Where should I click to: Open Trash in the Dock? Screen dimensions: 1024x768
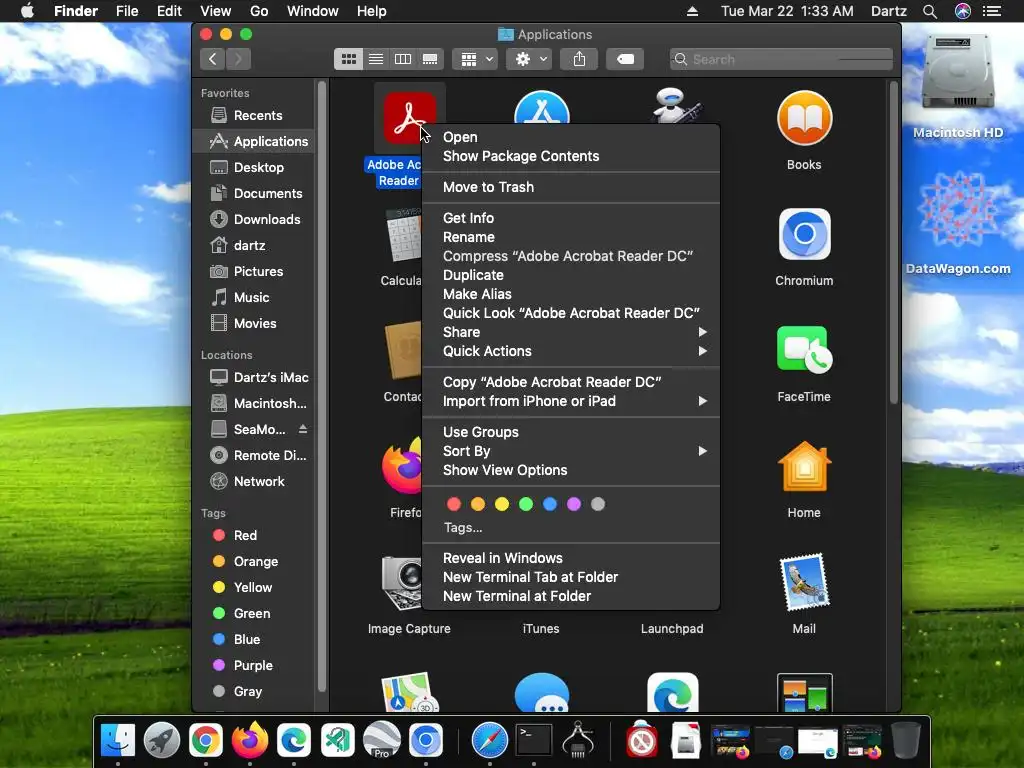tap(906, 741)
